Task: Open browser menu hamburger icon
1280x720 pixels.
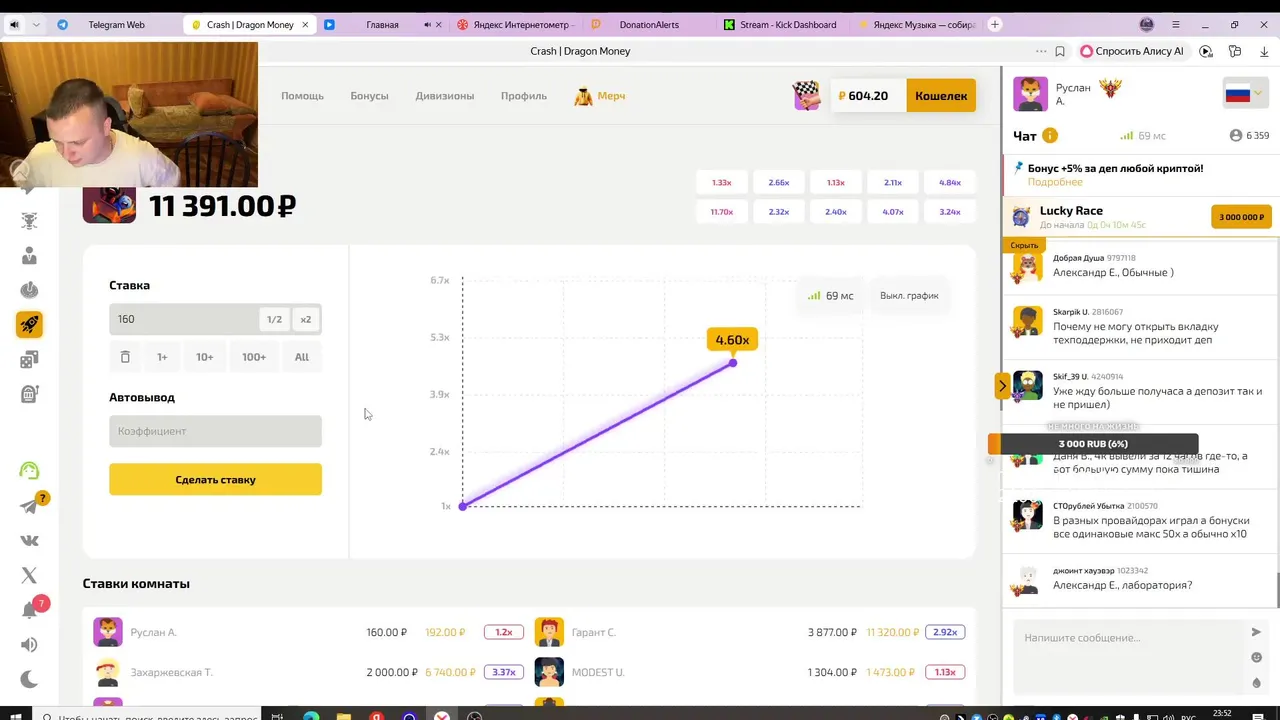Action: (1176, 25)
